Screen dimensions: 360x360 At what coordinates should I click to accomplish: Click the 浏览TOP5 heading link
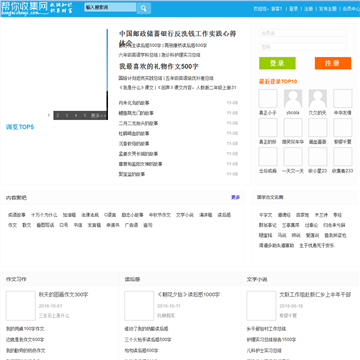pos(20,127)
